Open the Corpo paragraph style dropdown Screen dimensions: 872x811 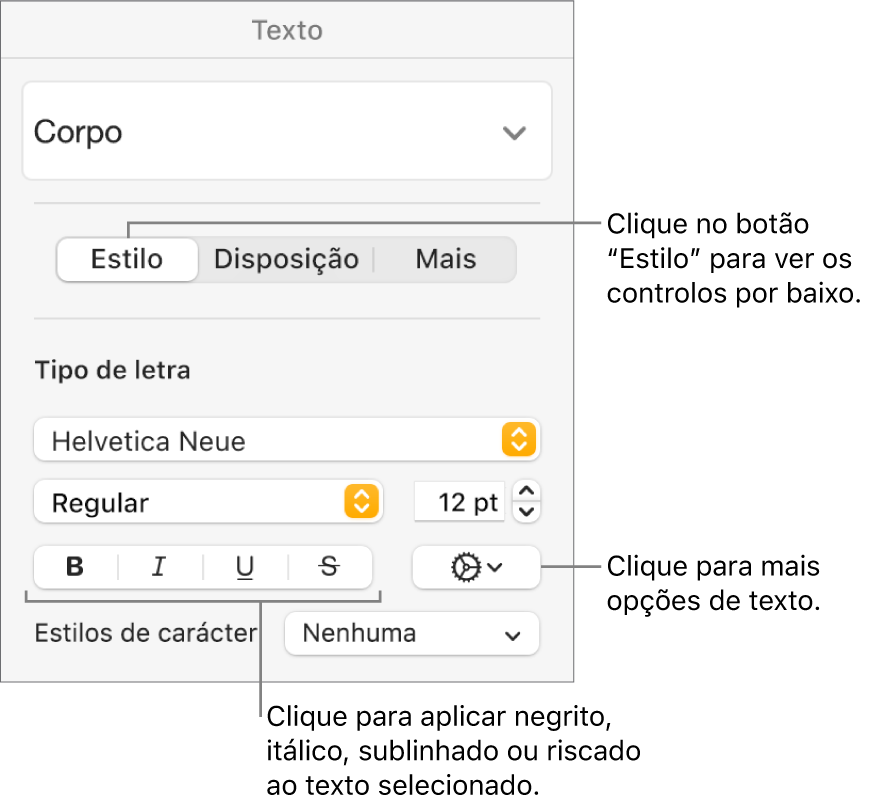coord(287,131)
